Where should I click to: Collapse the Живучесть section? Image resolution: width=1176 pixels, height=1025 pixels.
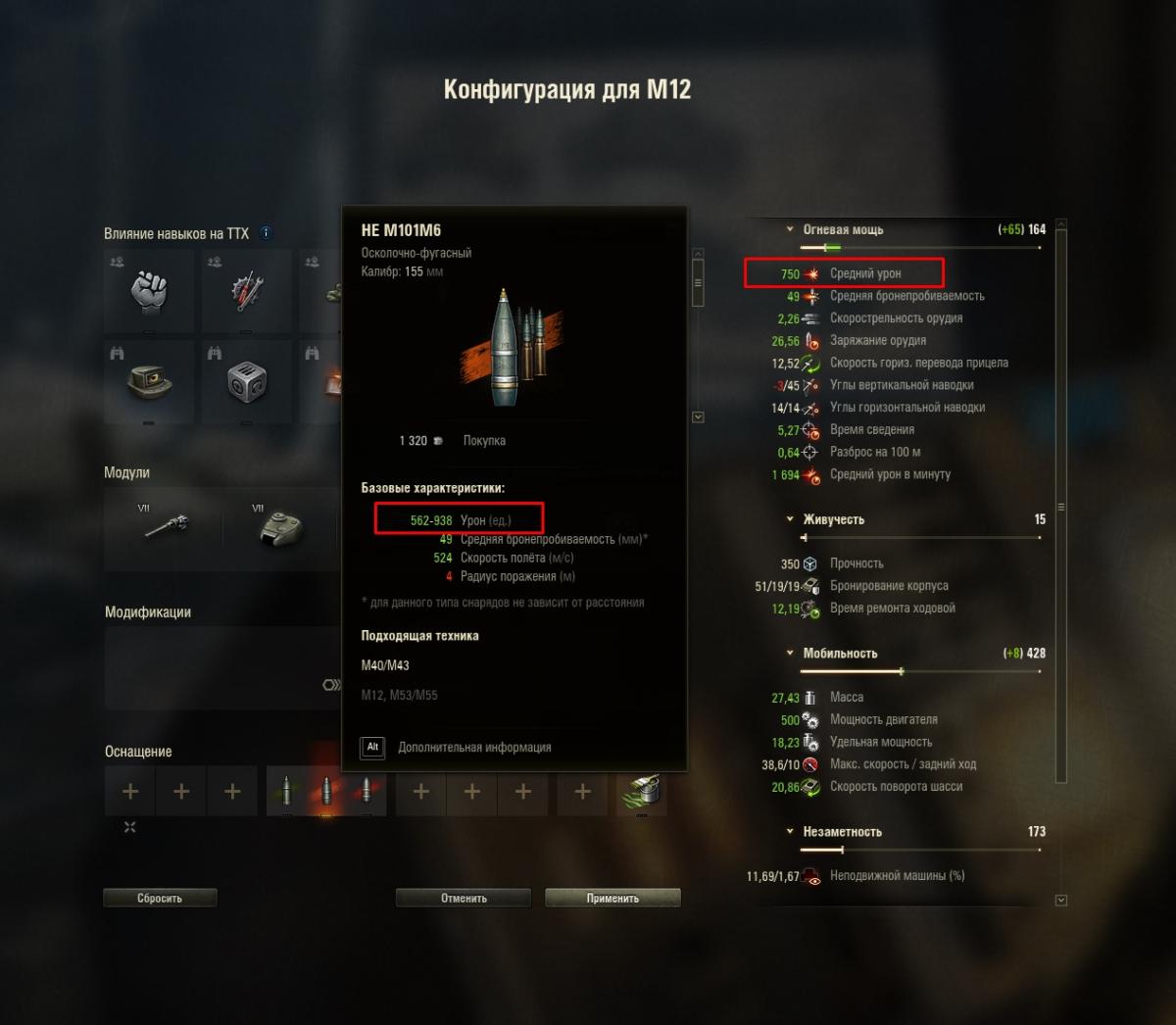(x=790, y=519)
